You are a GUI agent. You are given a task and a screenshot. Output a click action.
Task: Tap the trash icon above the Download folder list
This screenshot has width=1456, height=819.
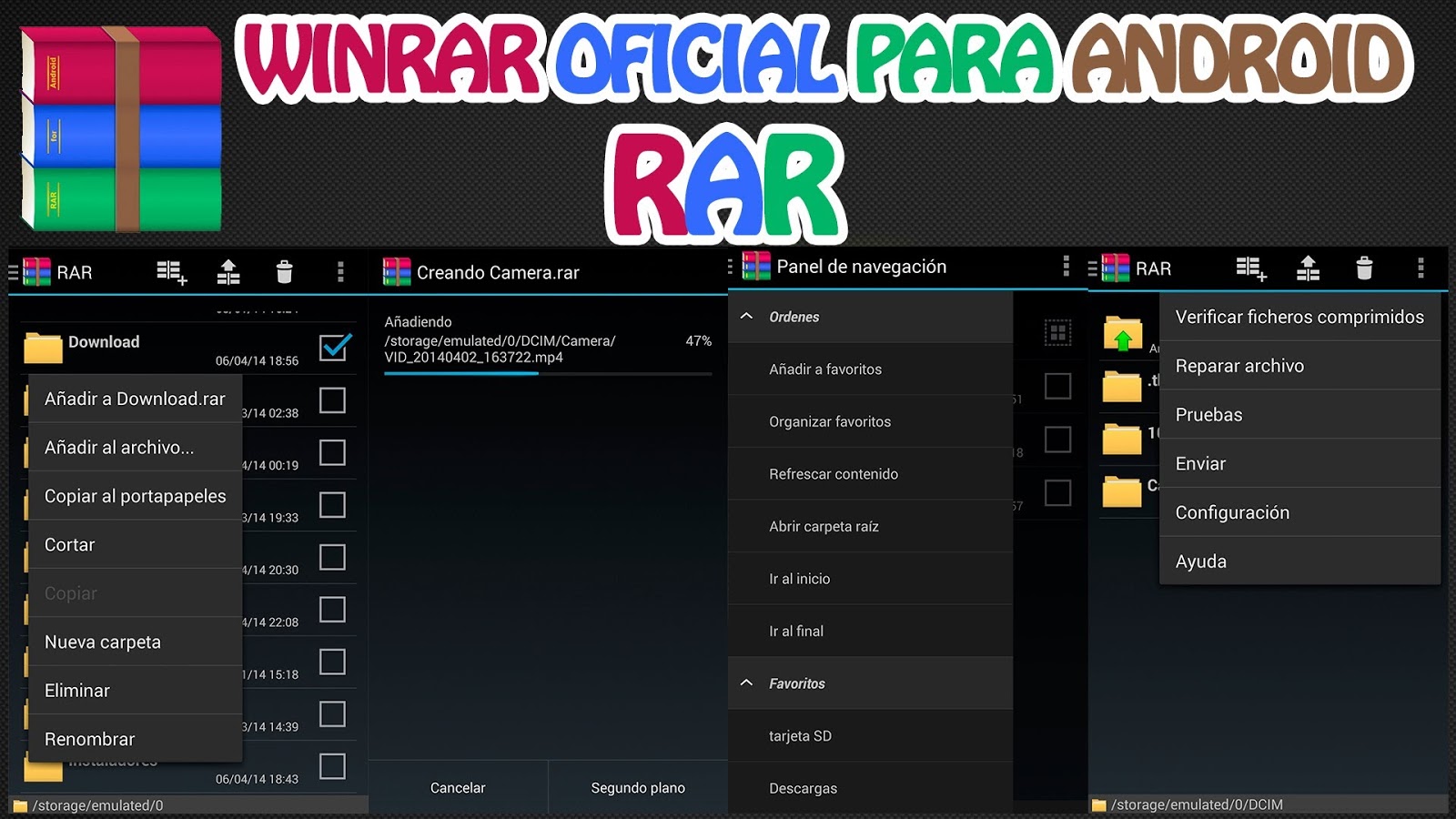(x=285, y=272)
